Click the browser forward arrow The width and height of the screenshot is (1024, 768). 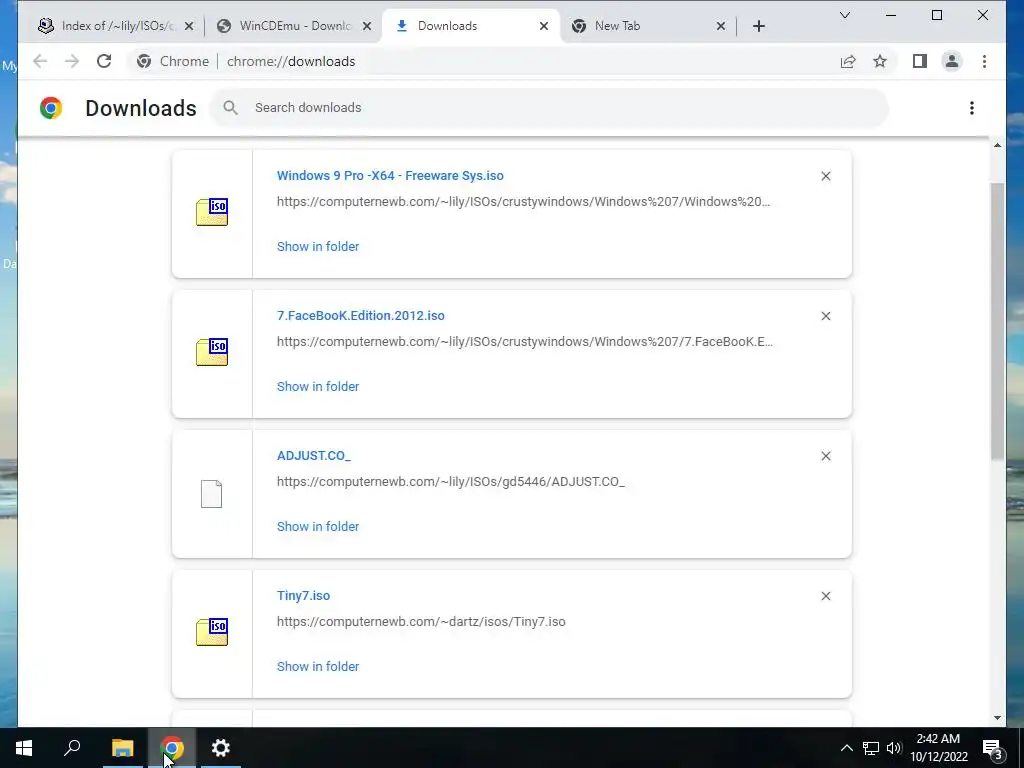72,61
